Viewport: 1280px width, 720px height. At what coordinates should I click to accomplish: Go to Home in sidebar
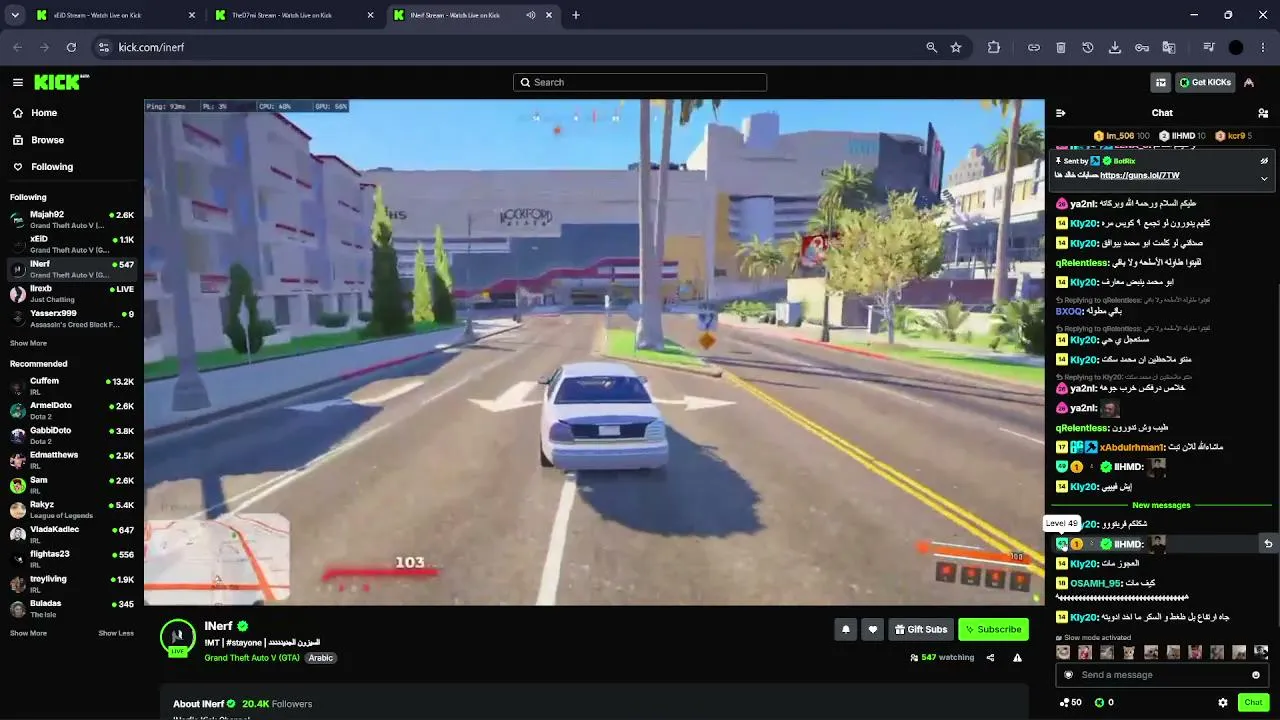43,113
